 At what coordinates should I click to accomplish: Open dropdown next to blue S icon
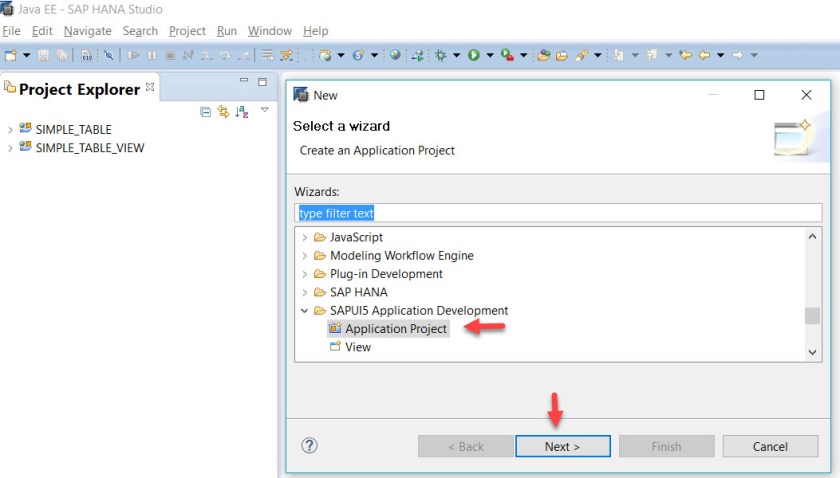click(374, 55)
